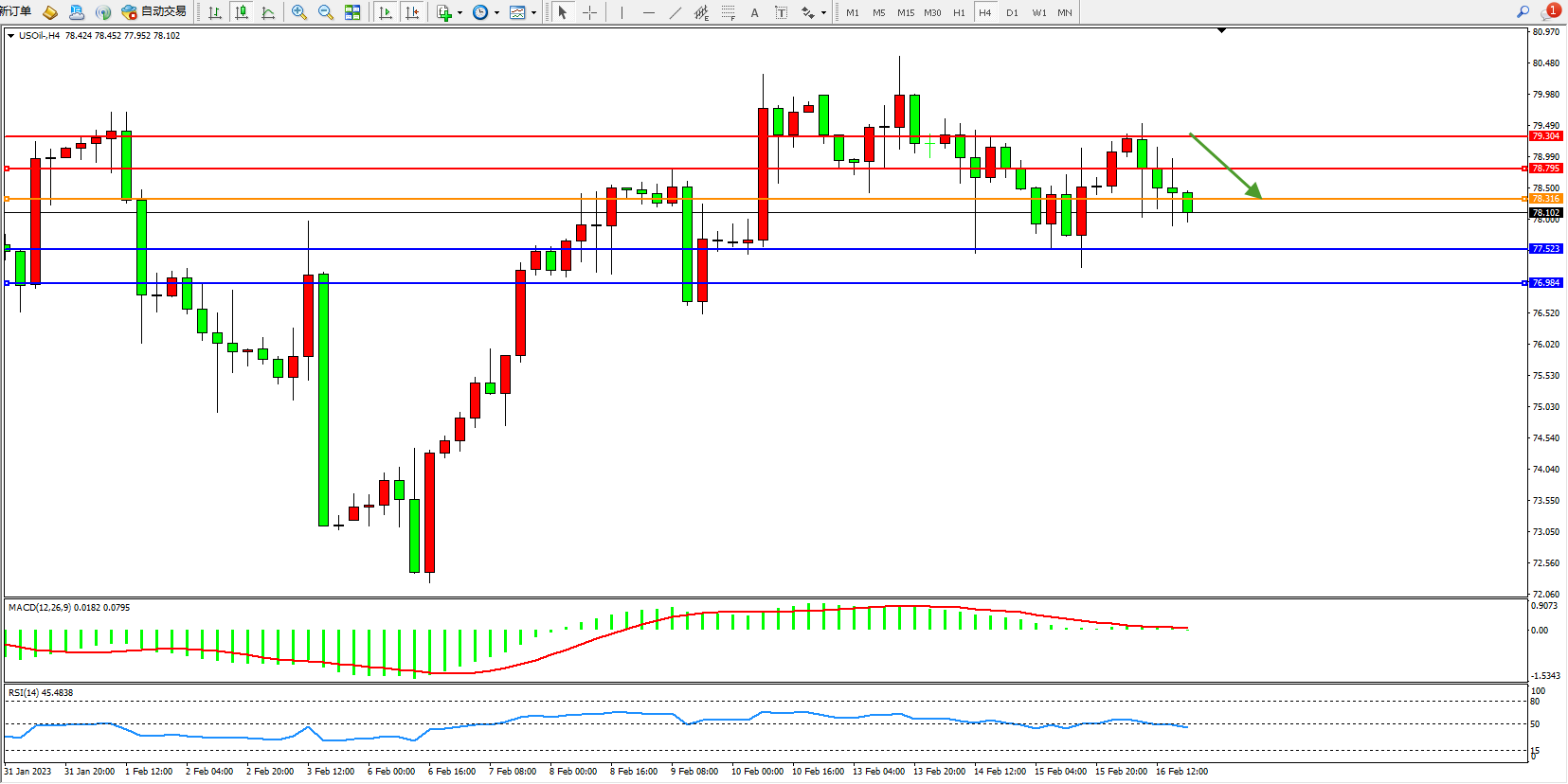1568x784 pixels.
Task: Select the Crosshair tool
Action: [x=589, y=12]
